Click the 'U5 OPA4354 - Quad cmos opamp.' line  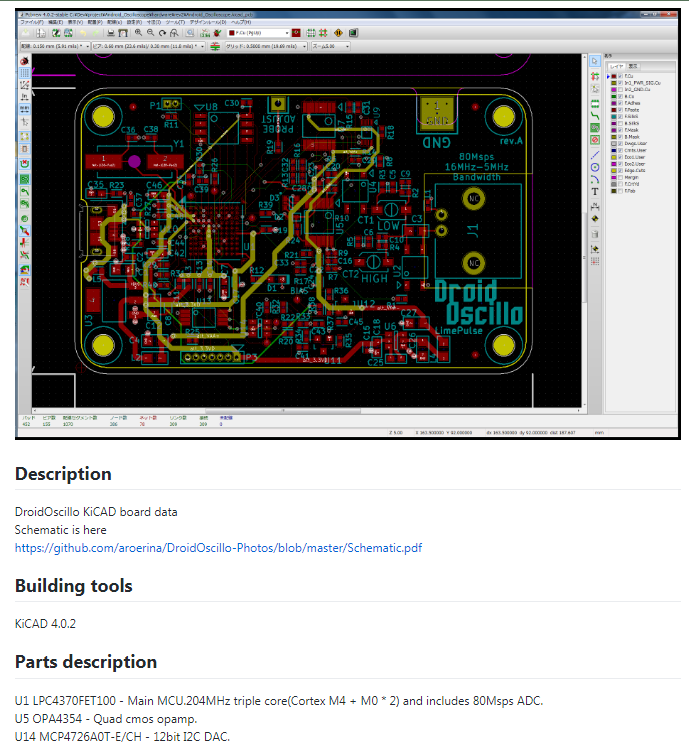106,719
